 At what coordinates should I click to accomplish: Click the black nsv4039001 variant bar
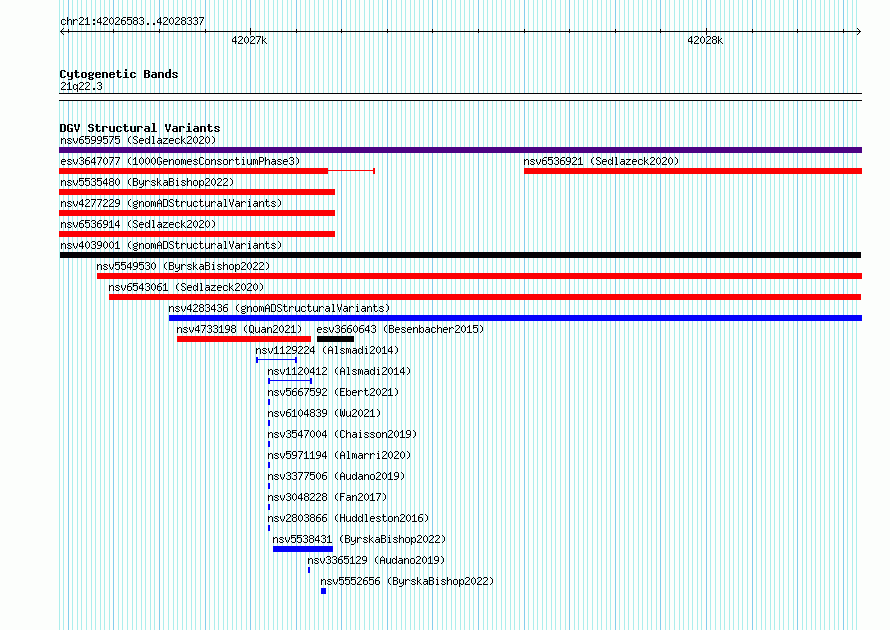tap(460, 255)
